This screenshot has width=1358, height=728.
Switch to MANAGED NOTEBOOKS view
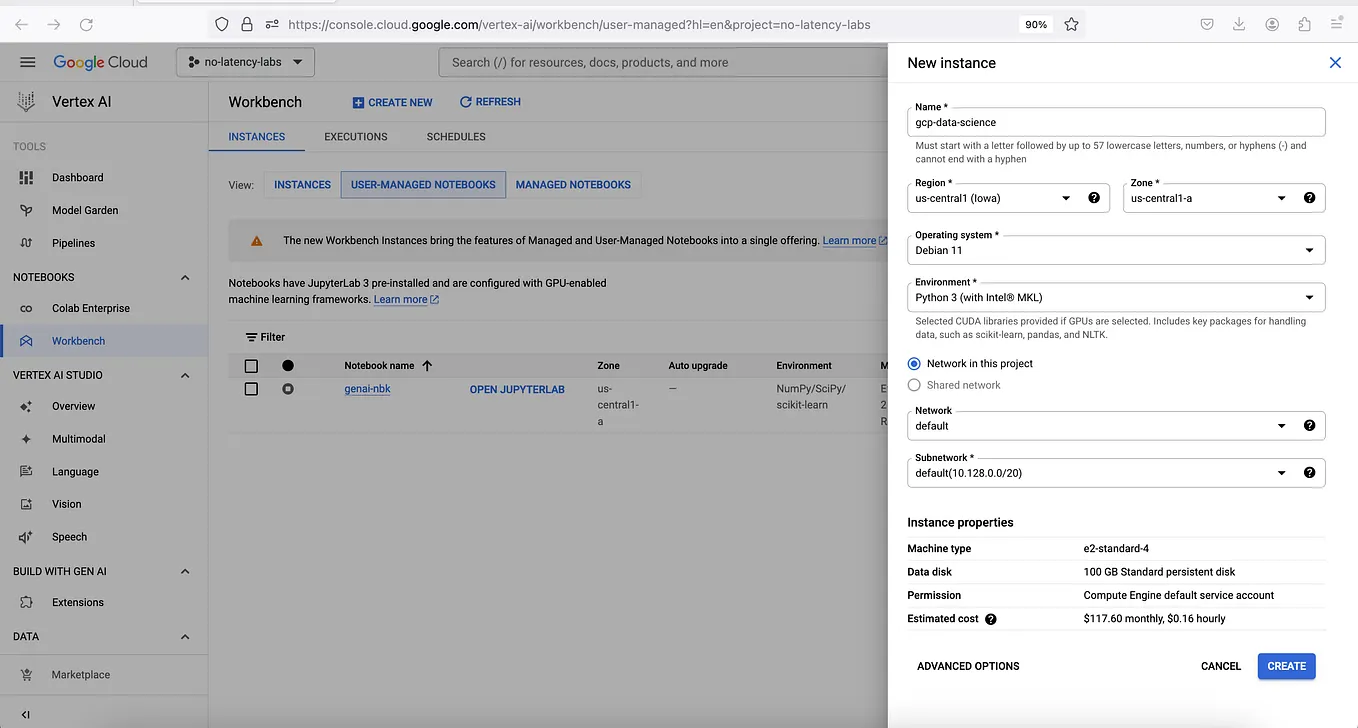(573, 184)
